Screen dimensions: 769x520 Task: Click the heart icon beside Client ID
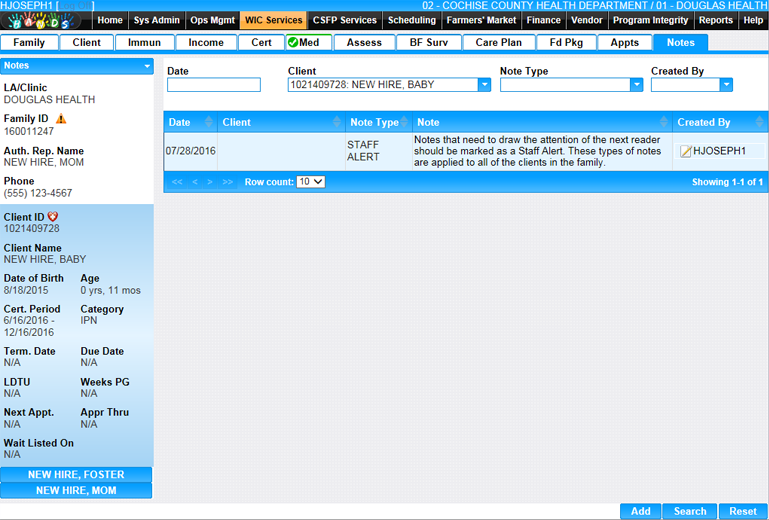53,217
